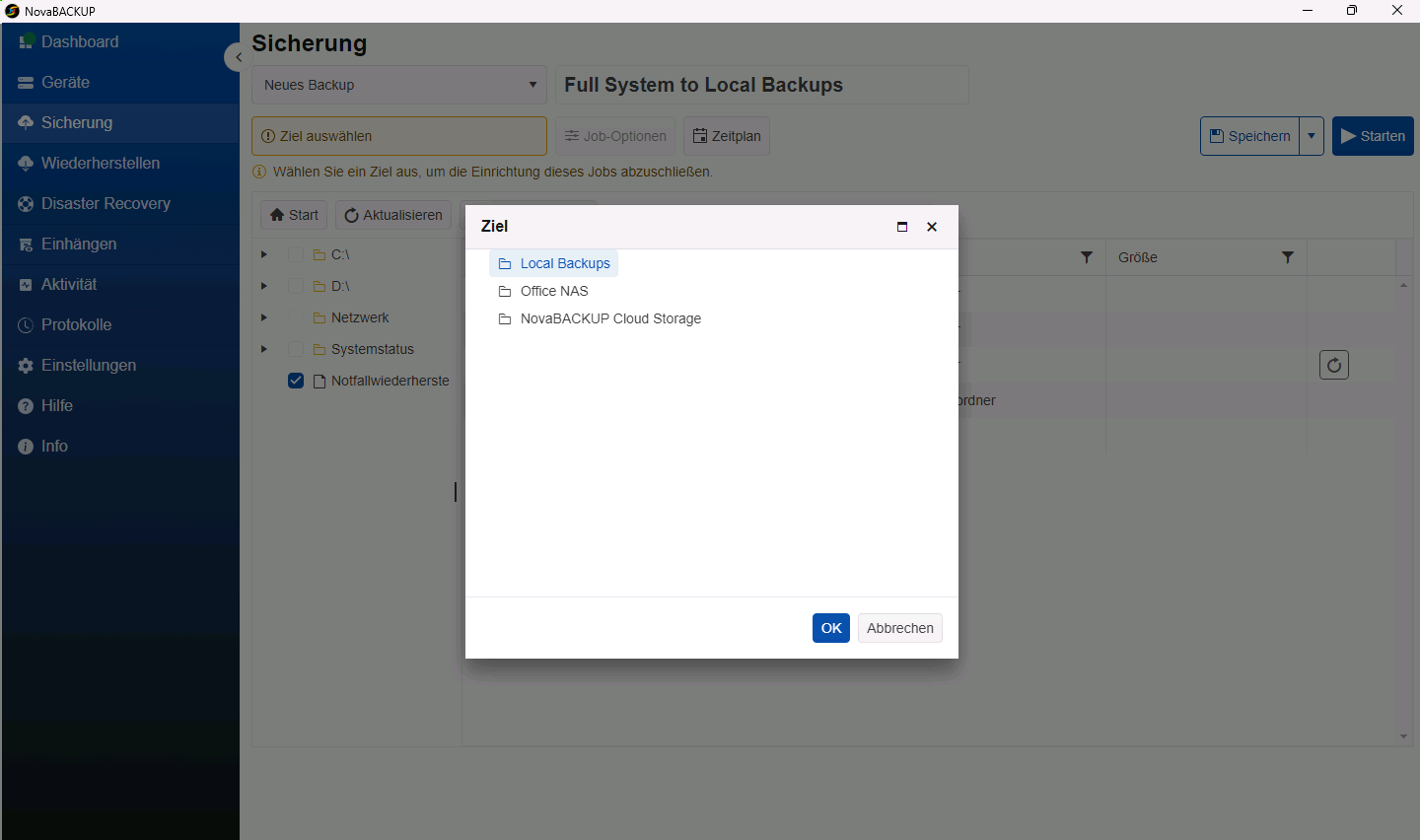Click the Protokolle clock icon
Image resolution: width=1420 pixels, height=840 pixels.
point(26,325)
